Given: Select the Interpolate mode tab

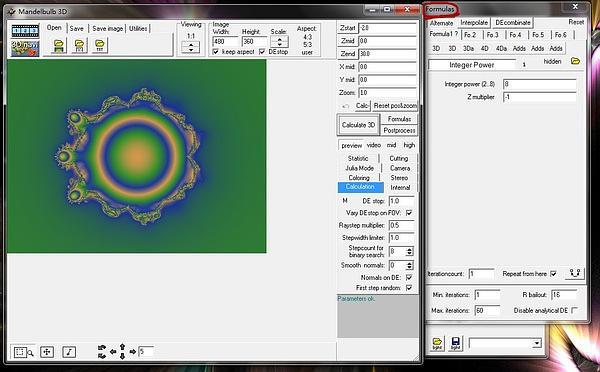Looking at the screenshot, I should [474, 23].
